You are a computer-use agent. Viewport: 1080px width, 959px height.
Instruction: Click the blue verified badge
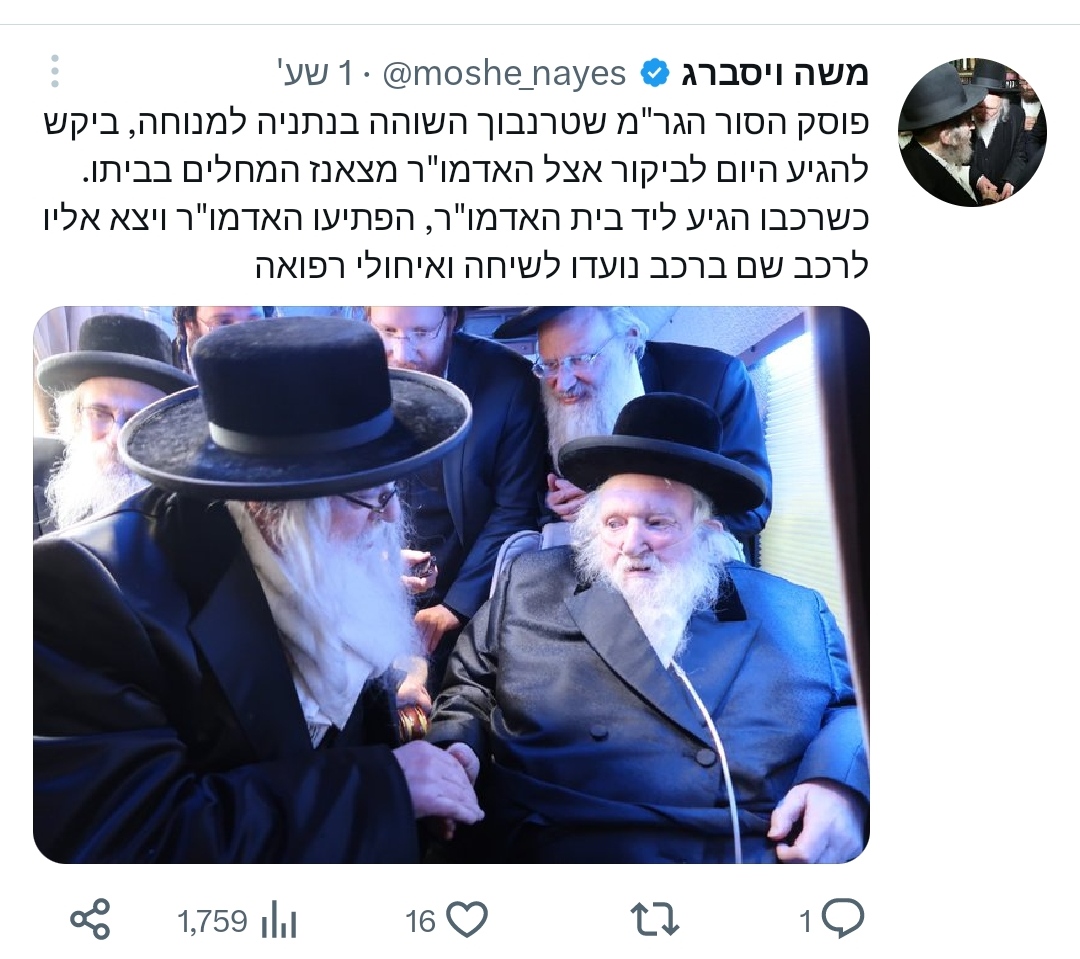(655, 74)
